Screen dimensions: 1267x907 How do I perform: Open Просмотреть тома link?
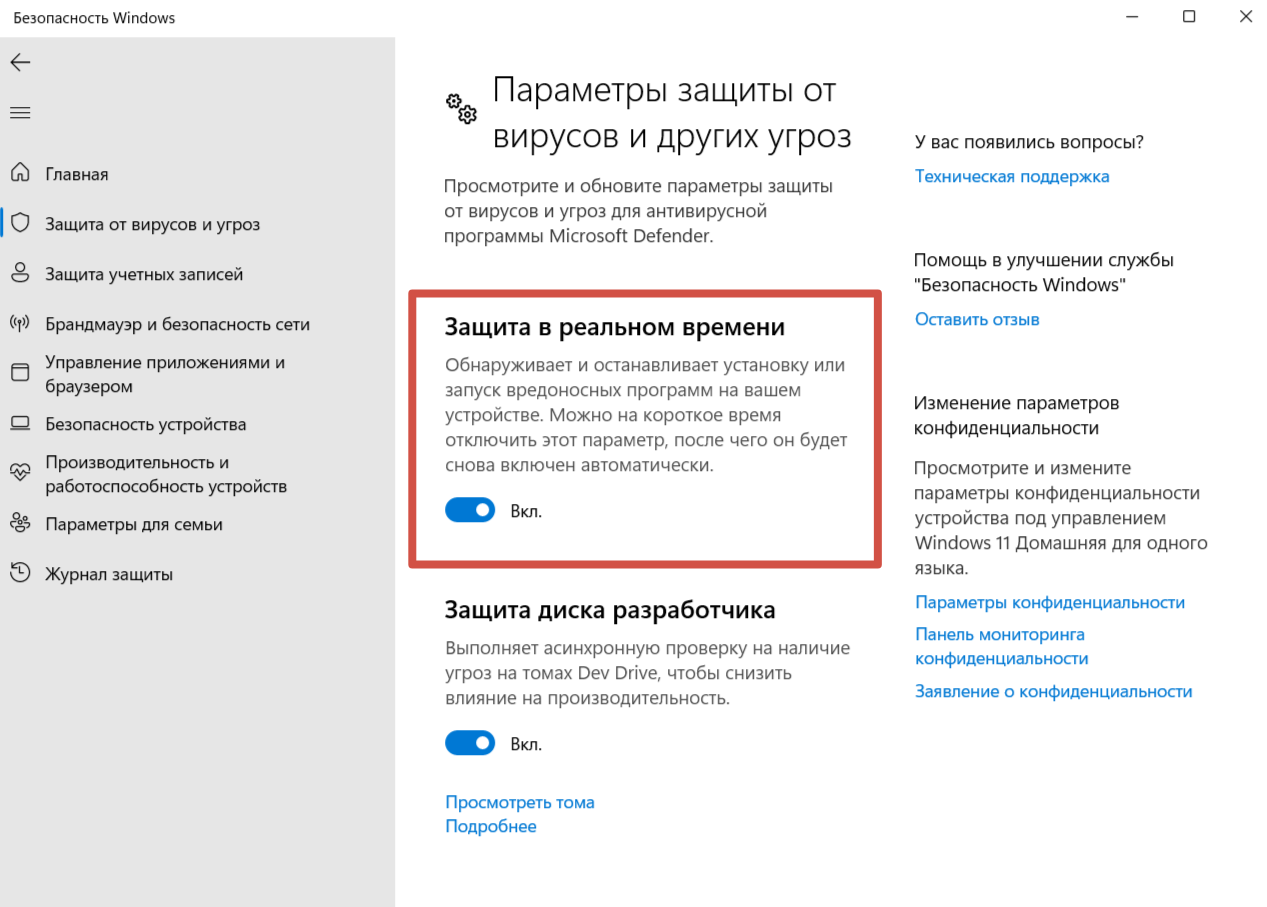[x=519, y=802]
